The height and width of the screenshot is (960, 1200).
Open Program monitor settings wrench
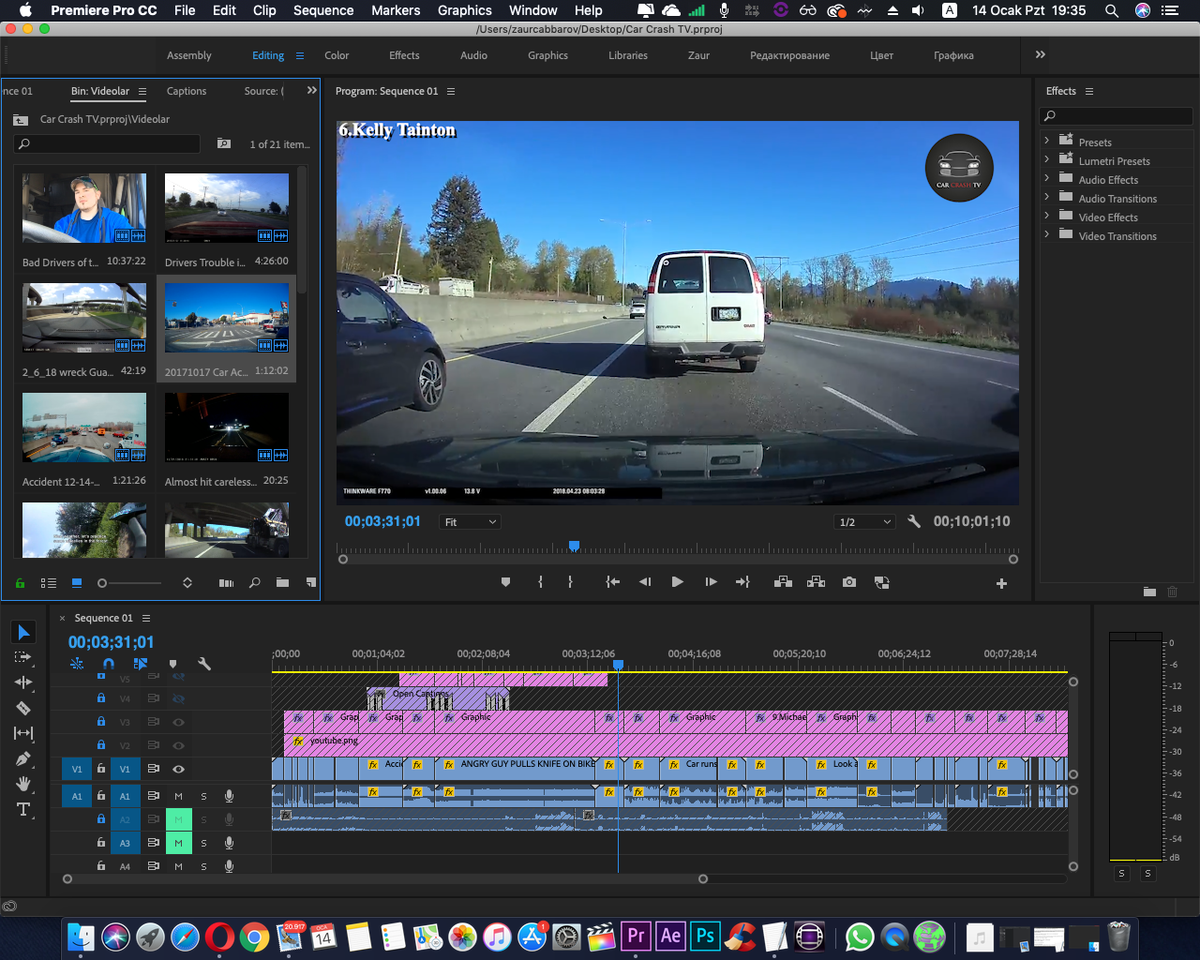point(913,522)
